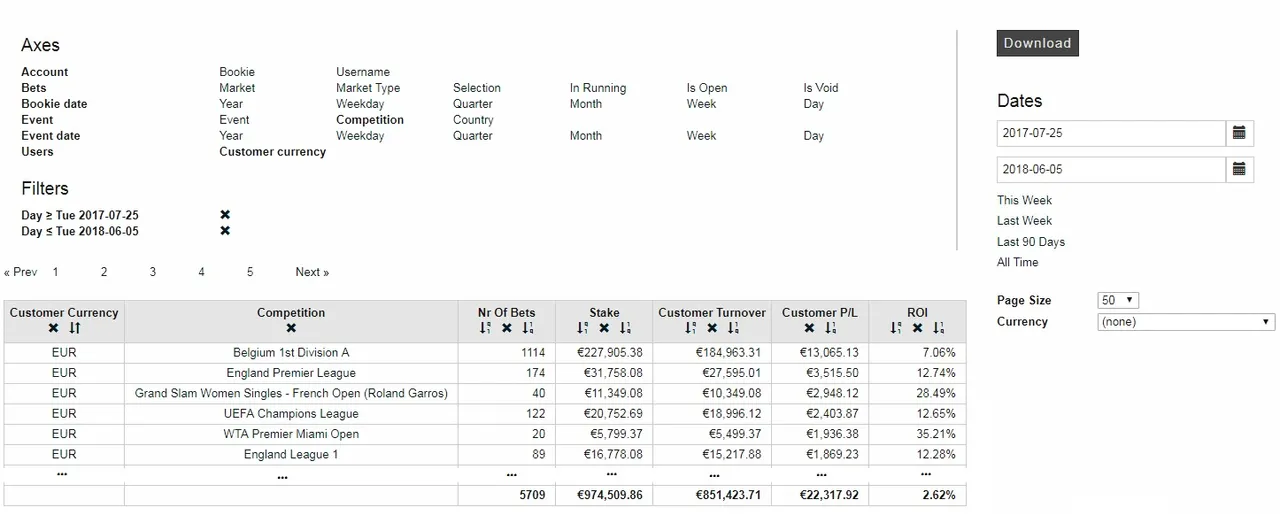This screenshot has width=1280, height=514.
Task: Add Is Open axis
Action: (707, 88)
